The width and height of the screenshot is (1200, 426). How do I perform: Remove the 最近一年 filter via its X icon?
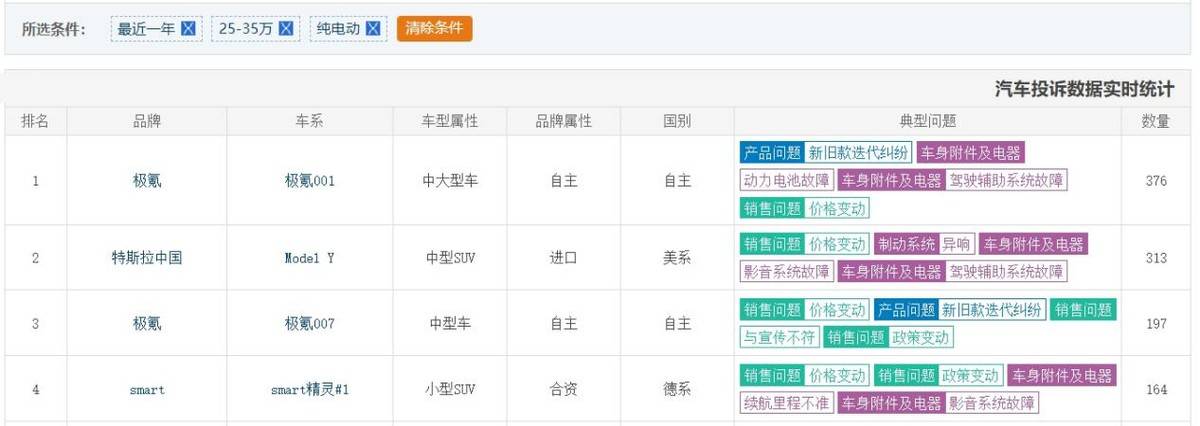coord(187,29)
